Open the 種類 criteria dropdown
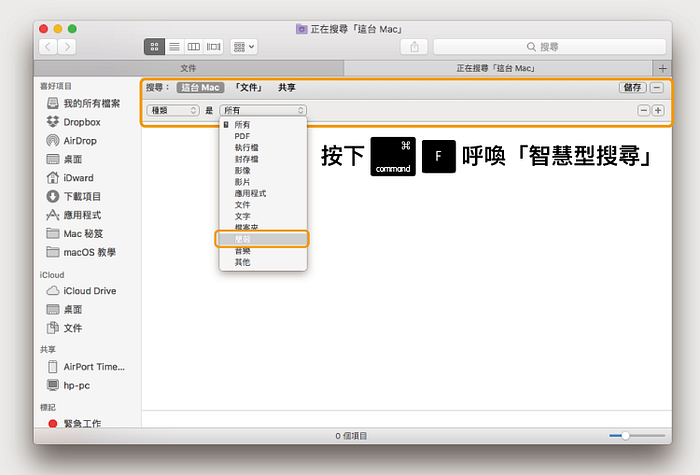Screen dimensions: 700x475 tap(173, 110)
